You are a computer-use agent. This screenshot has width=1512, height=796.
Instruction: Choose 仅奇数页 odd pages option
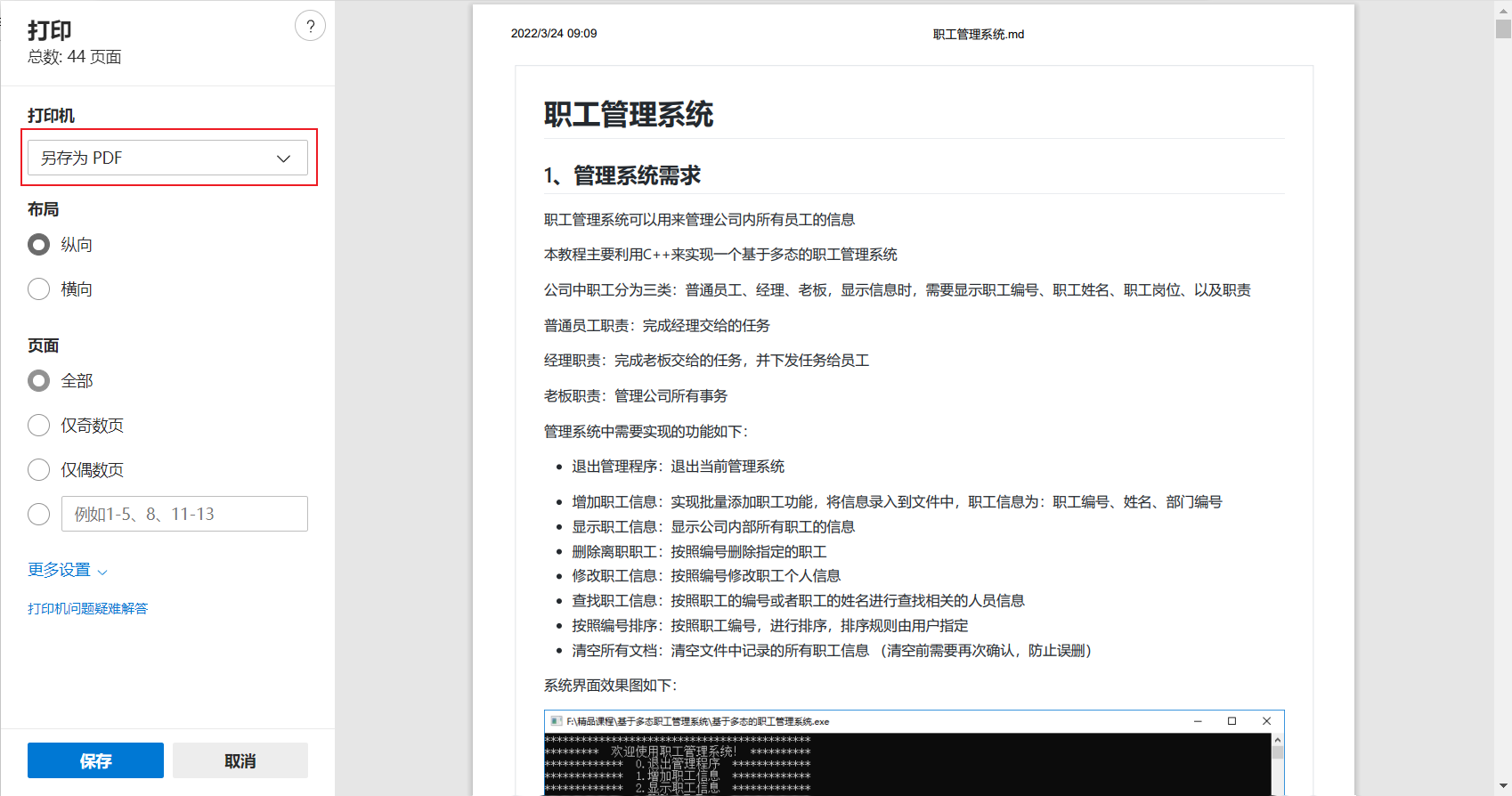pos(38,425)
